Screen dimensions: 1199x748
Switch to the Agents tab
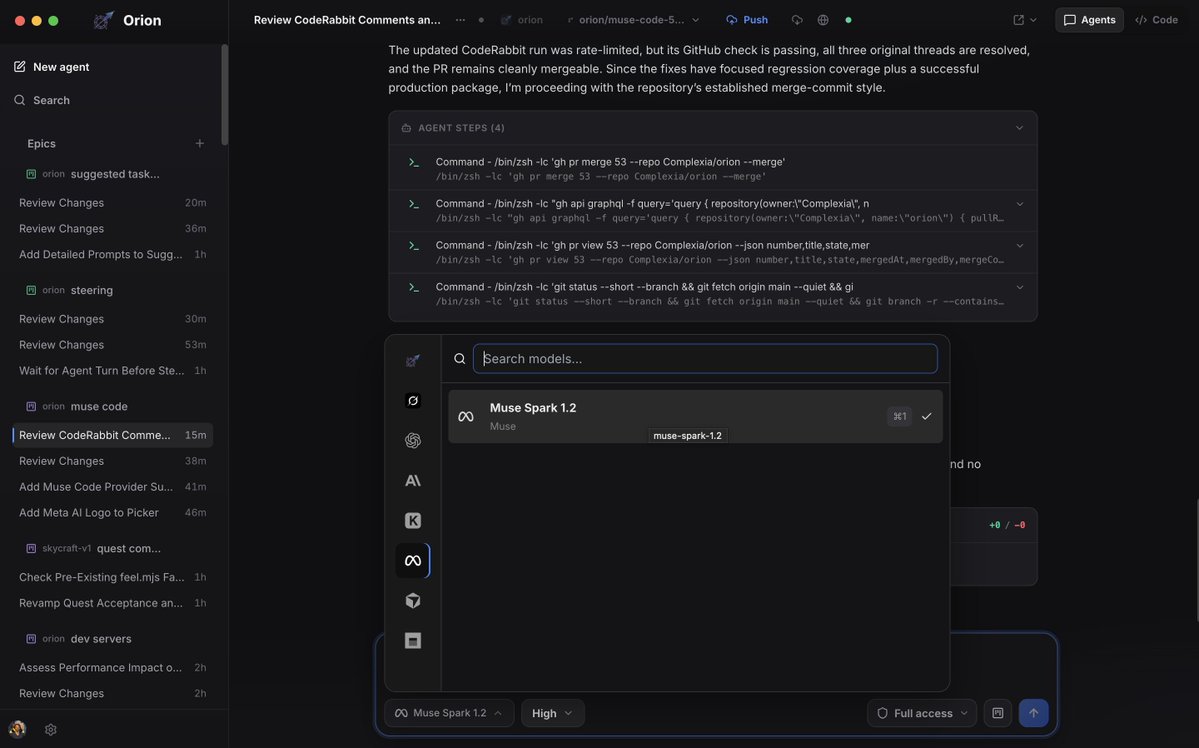[1090, 20]
